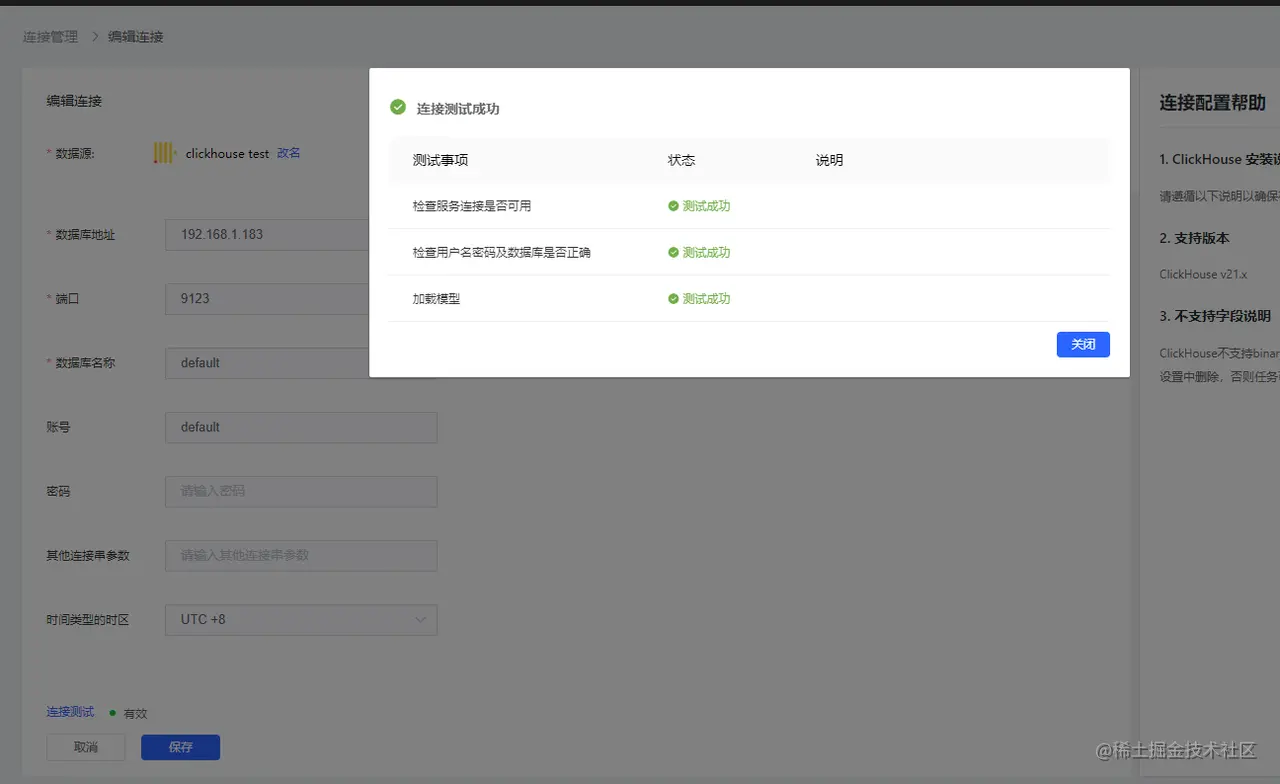Click the green 有效 status dot
Image resolution: width=1280 pixels, height=784 pixels.
click(x=113, y=713)
